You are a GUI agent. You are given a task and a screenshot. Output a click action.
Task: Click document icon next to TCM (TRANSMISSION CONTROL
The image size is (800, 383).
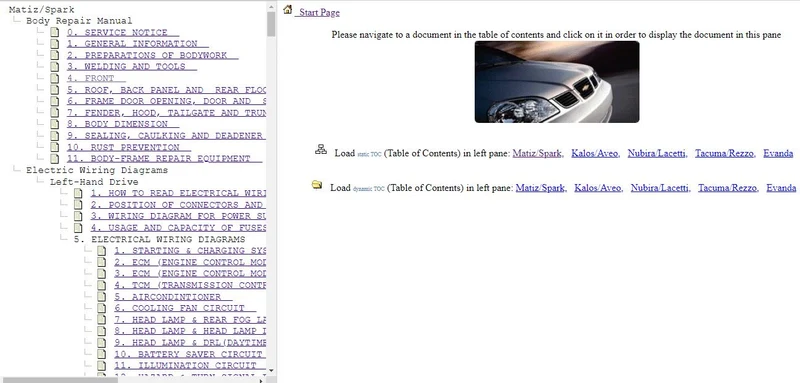coord(102,285)
